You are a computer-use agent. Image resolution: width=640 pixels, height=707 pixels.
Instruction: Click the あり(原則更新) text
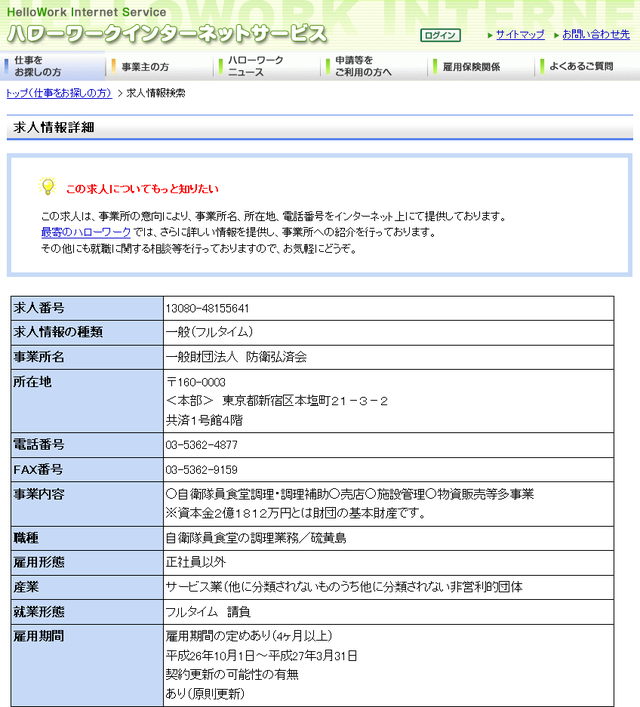click(205, 693)
